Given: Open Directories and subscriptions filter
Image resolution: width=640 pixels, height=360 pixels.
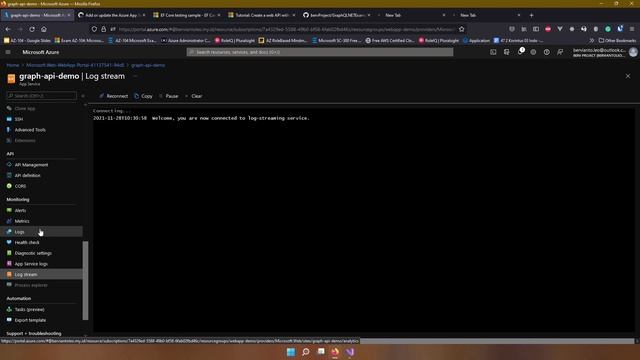Looking at the screenshot, I should pyautogui.click(x=507, y=52).
